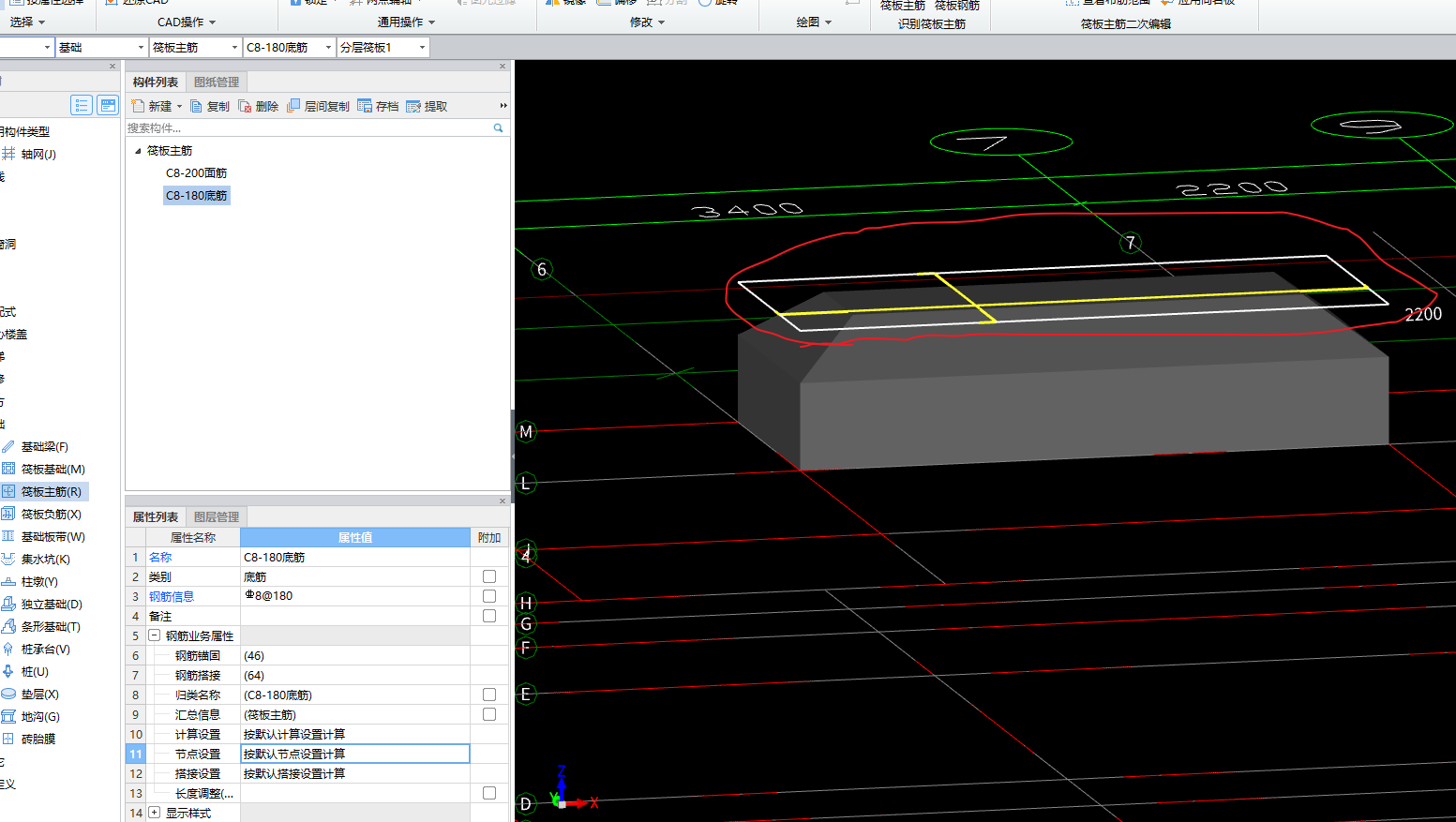The height and width of the screenshot is (822, 1456).
Task: Close the property list panel
Action: point(502,501)
